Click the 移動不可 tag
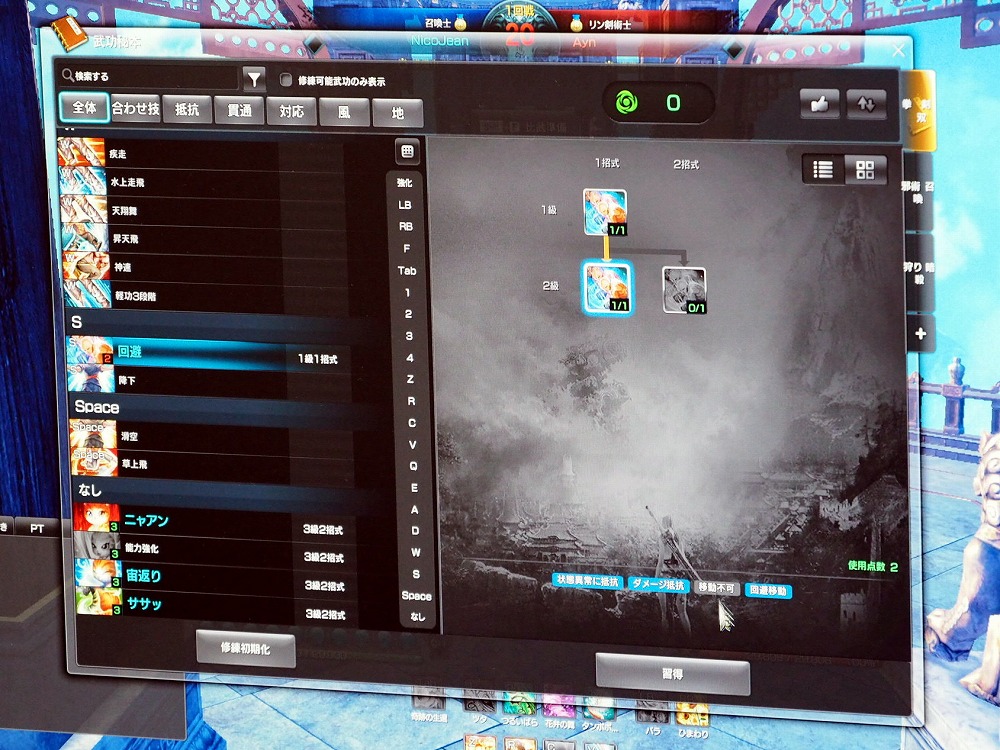Image resolution: width=1000 pixels, height=750 pixels. click(x=717, y=587)
